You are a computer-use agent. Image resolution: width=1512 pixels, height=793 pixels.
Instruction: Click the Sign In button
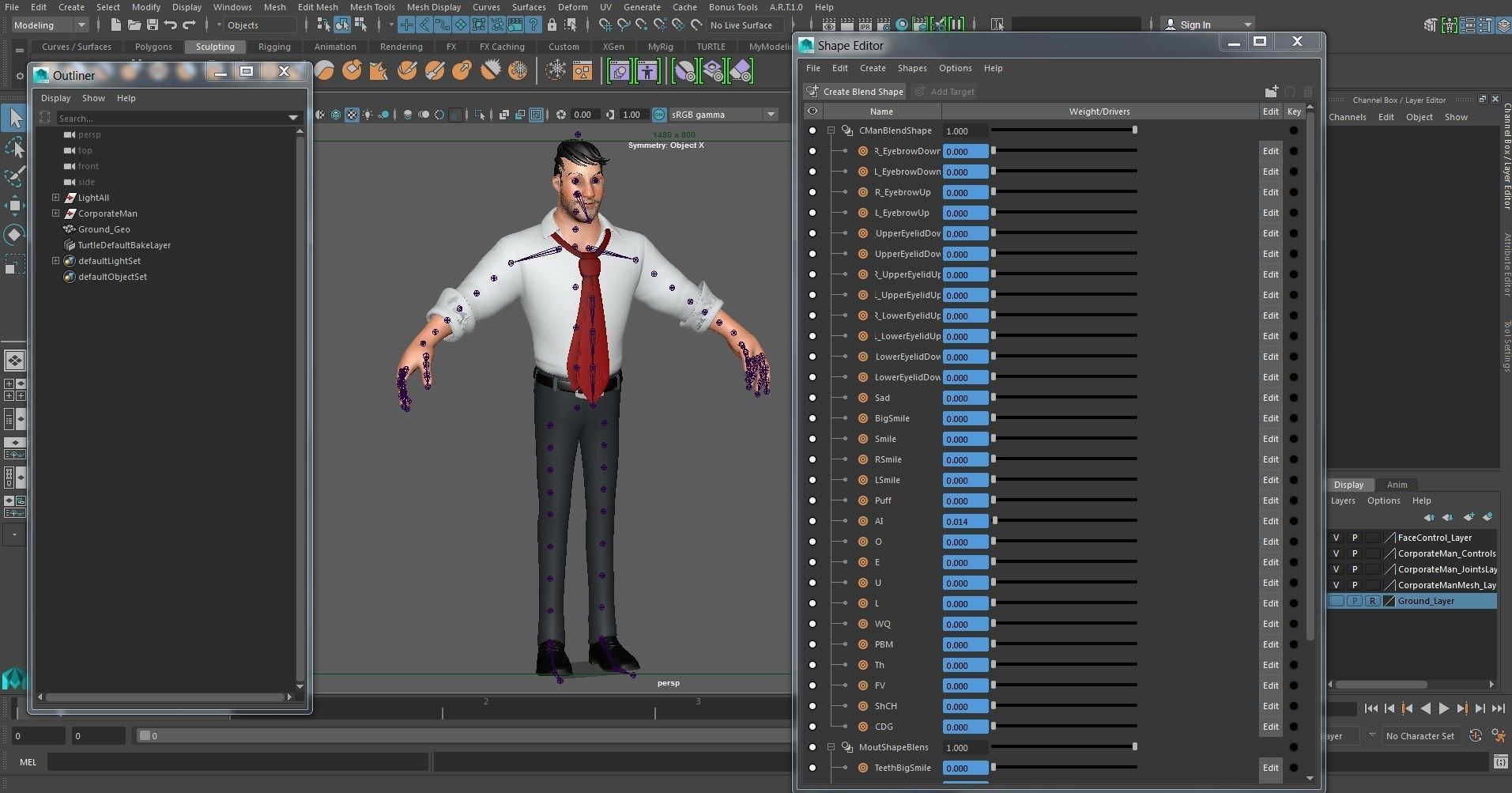pyautogui.click(x=1207, y=25)
